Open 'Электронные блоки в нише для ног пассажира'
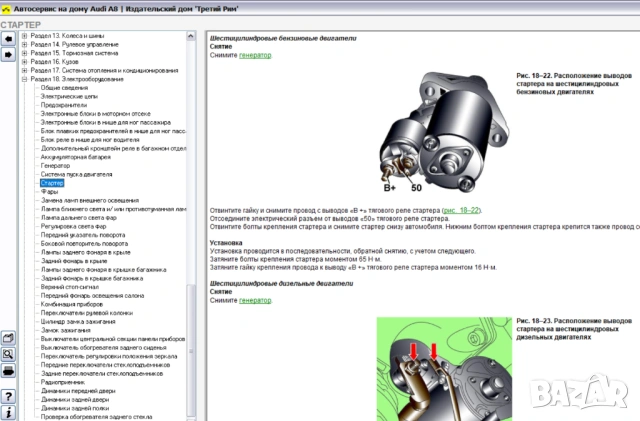 [x=106, y=123]
